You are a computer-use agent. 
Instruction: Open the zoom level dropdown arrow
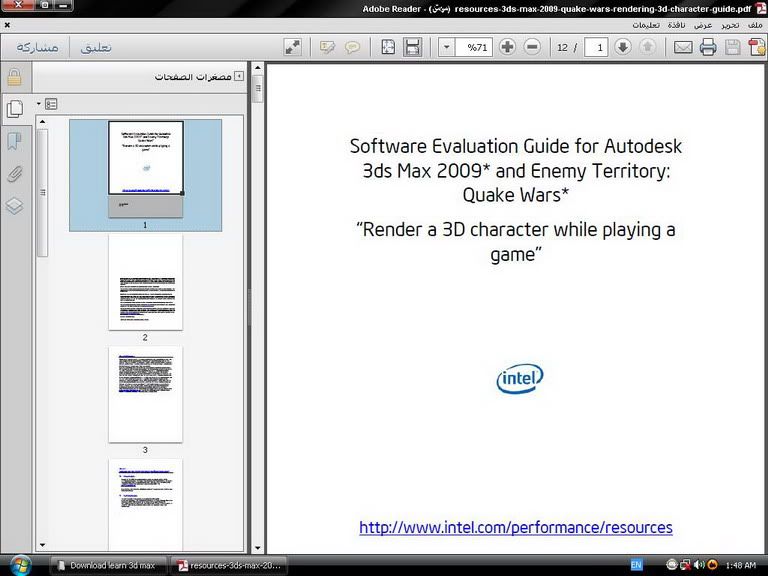tap(446, 48)
